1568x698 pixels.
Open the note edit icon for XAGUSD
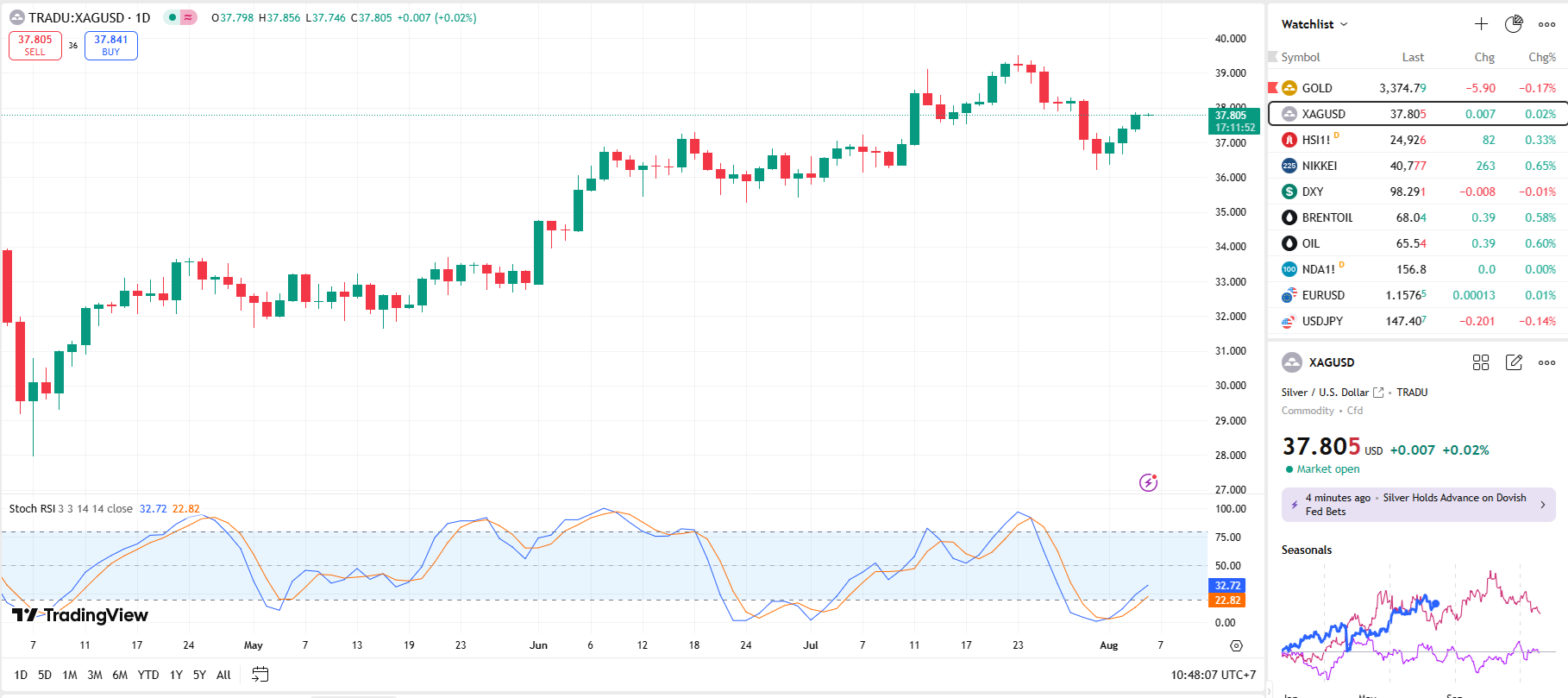(1514, 362)
